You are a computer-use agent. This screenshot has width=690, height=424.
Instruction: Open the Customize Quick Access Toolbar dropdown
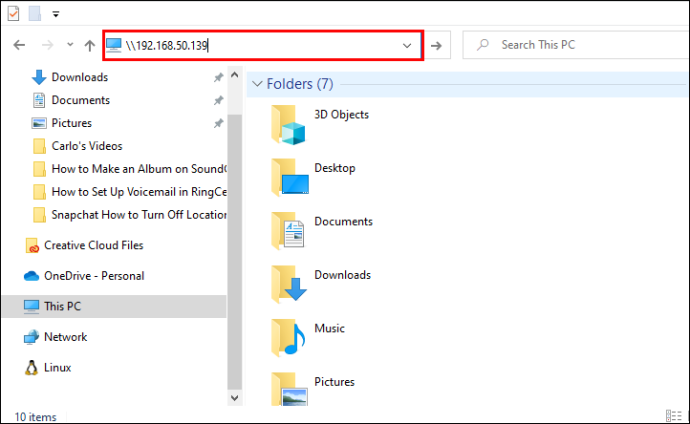click(56, 14)
